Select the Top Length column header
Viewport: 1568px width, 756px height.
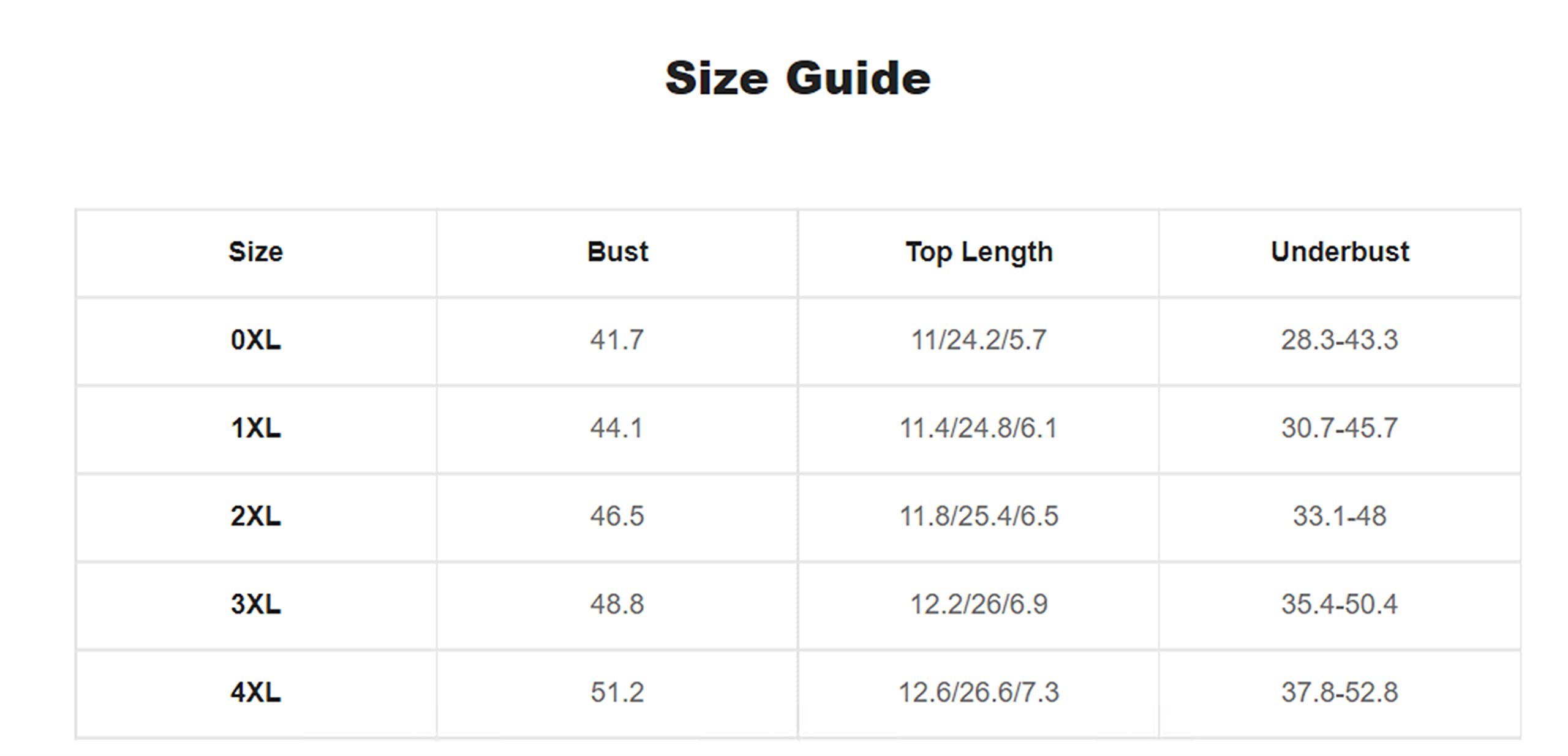979,252
